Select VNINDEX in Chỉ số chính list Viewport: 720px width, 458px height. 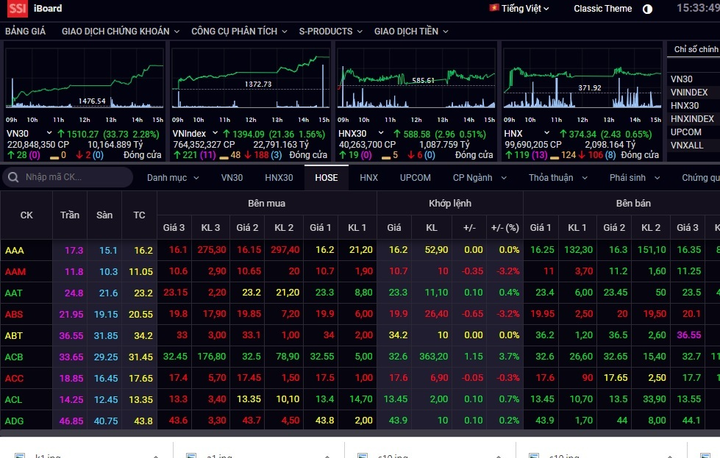pos(689,92)
